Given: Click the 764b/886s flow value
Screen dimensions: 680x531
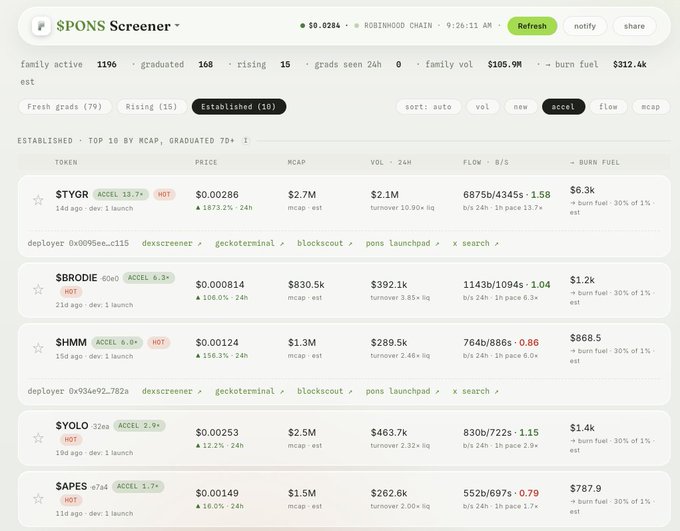Looking at the screenshot, I should click(487, 343).
